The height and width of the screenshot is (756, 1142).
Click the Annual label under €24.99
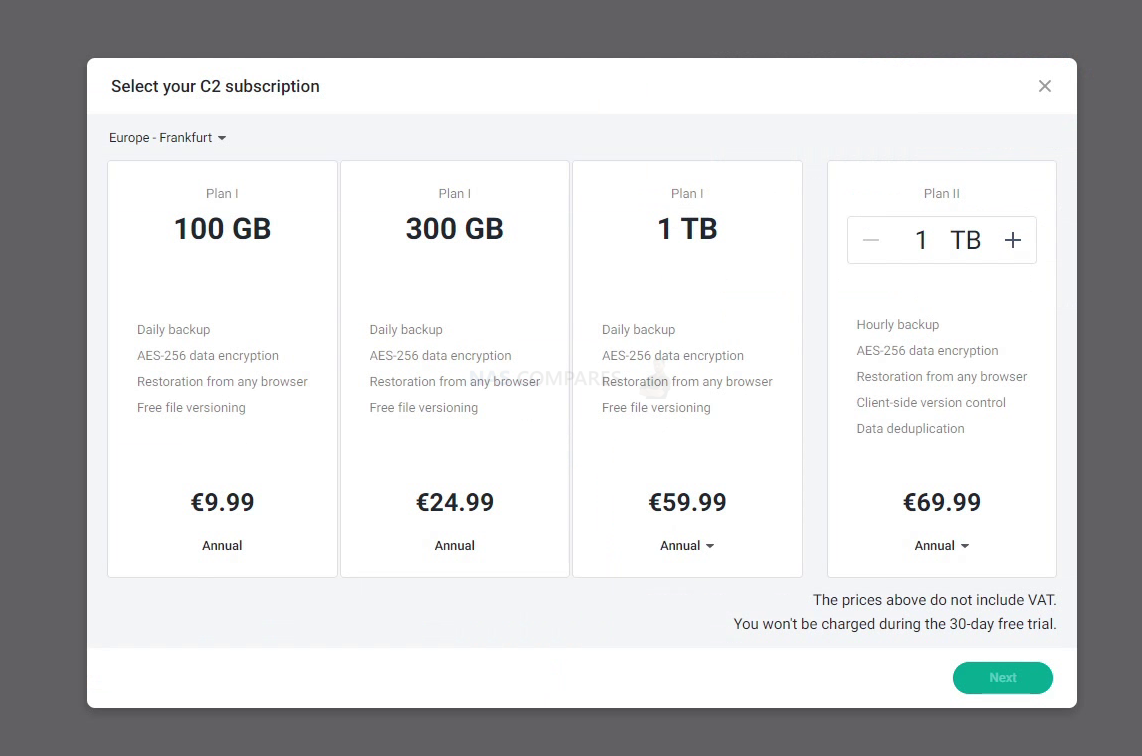point(454,546)
